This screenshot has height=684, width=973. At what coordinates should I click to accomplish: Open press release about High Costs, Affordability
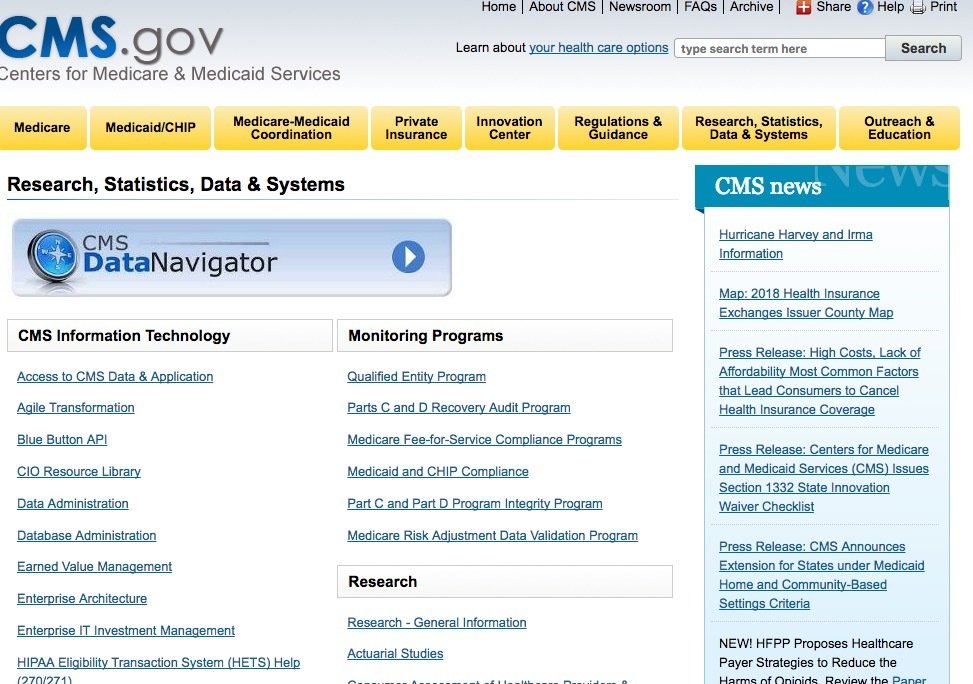819,381
